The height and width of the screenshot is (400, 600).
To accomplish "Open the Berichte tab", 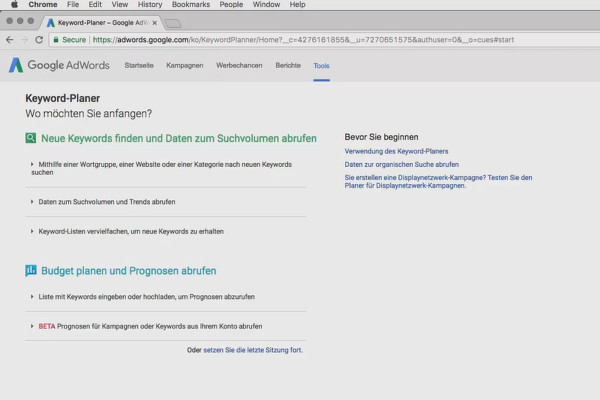I will point(288,65).
